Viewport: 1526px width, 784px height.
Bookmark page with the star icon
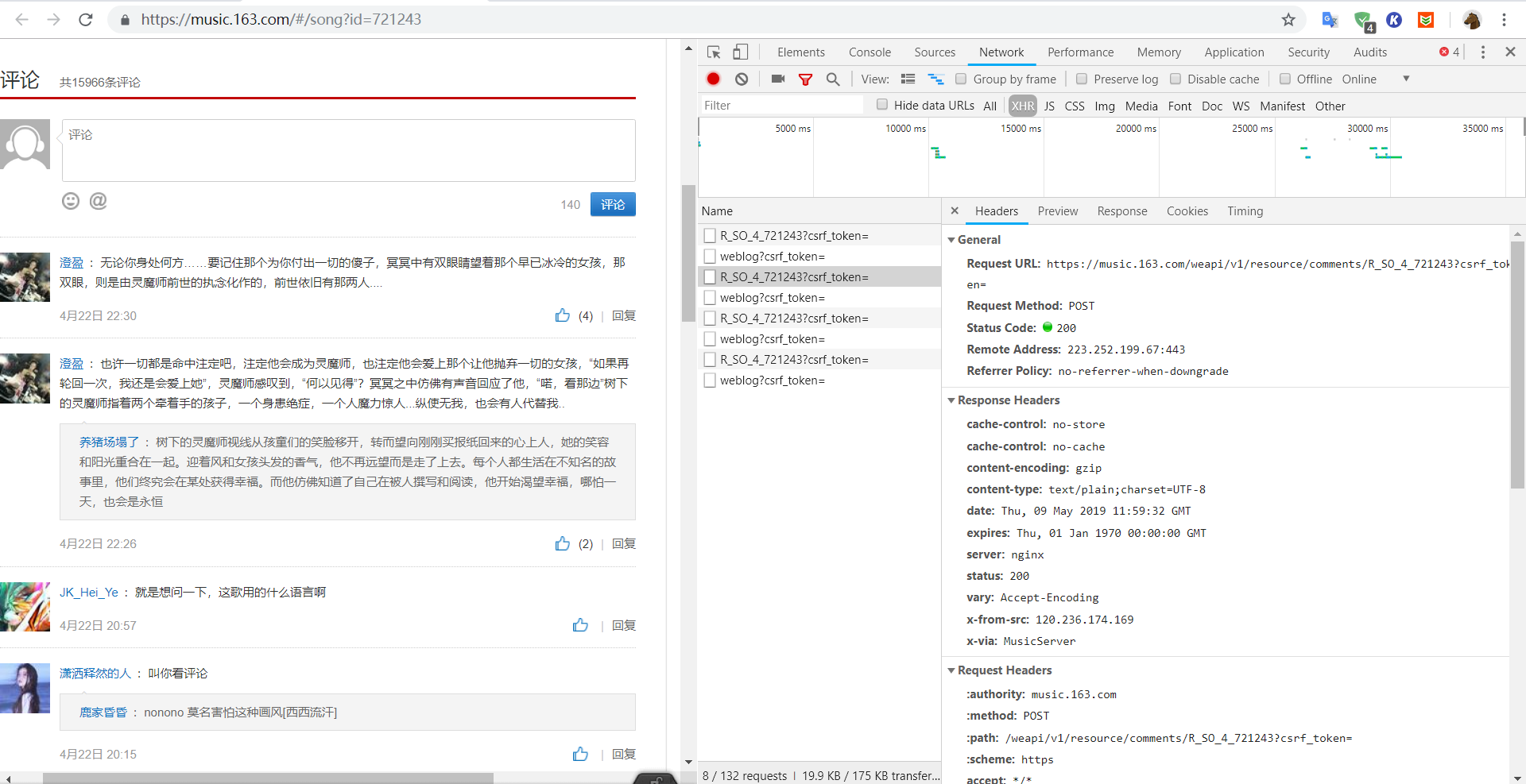1288,20
